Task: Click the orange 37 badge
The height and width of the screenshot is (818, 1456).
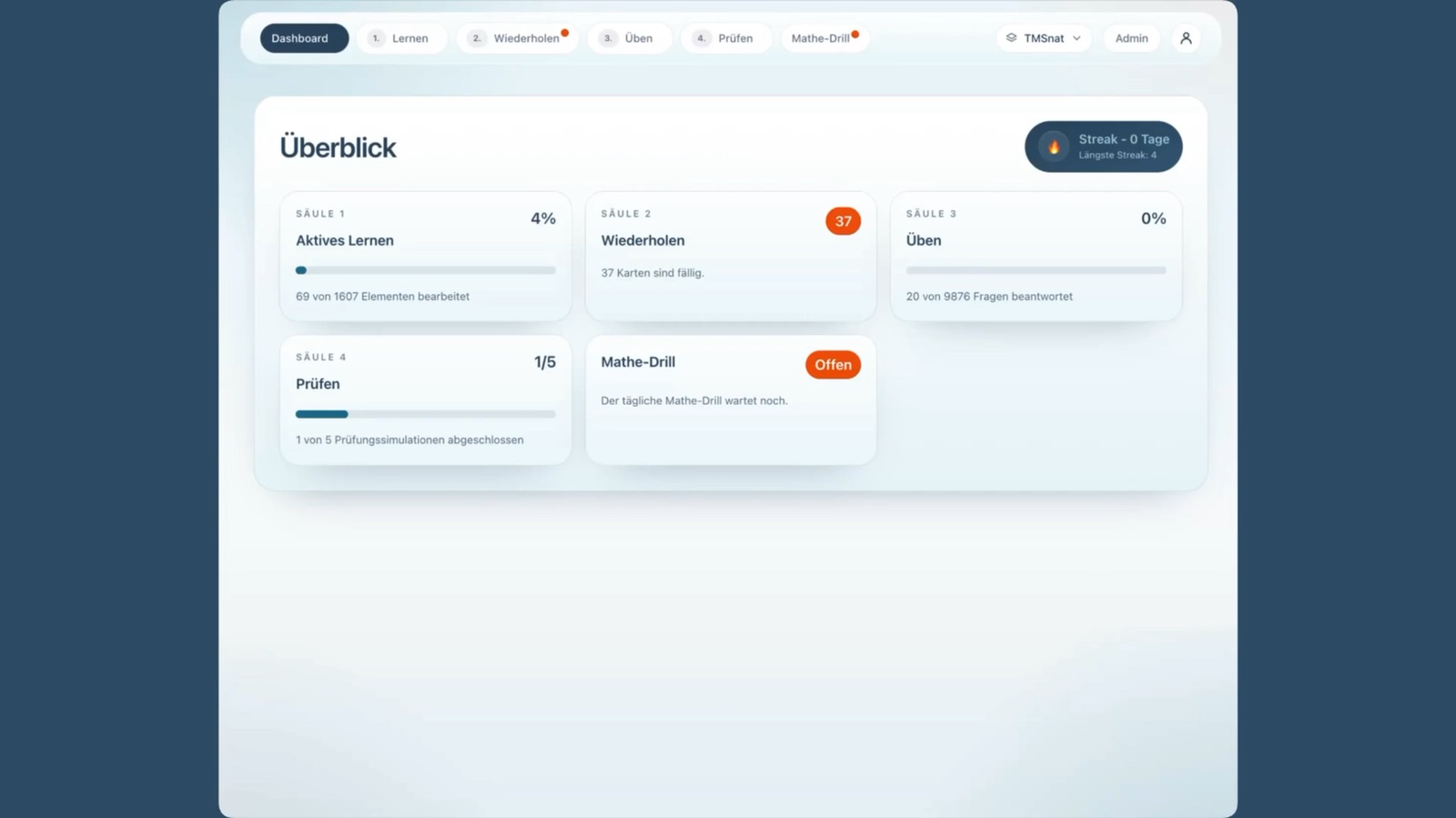Action: click(x=844, y=221)
